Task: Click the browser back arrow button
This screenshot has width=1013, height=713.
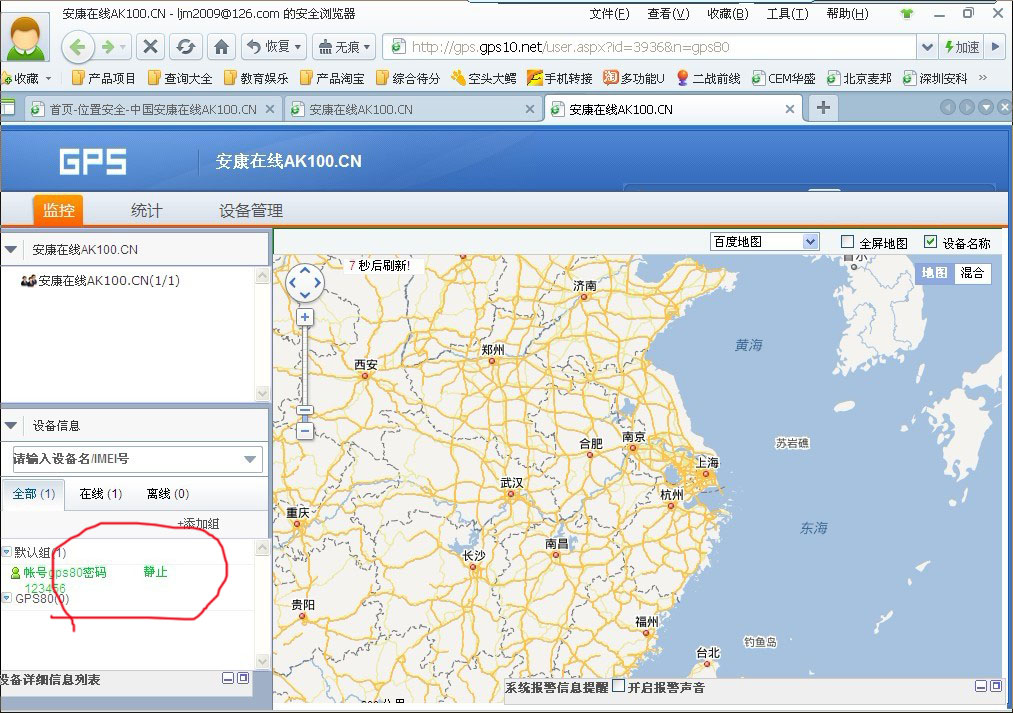Action: tap(78, 46)
